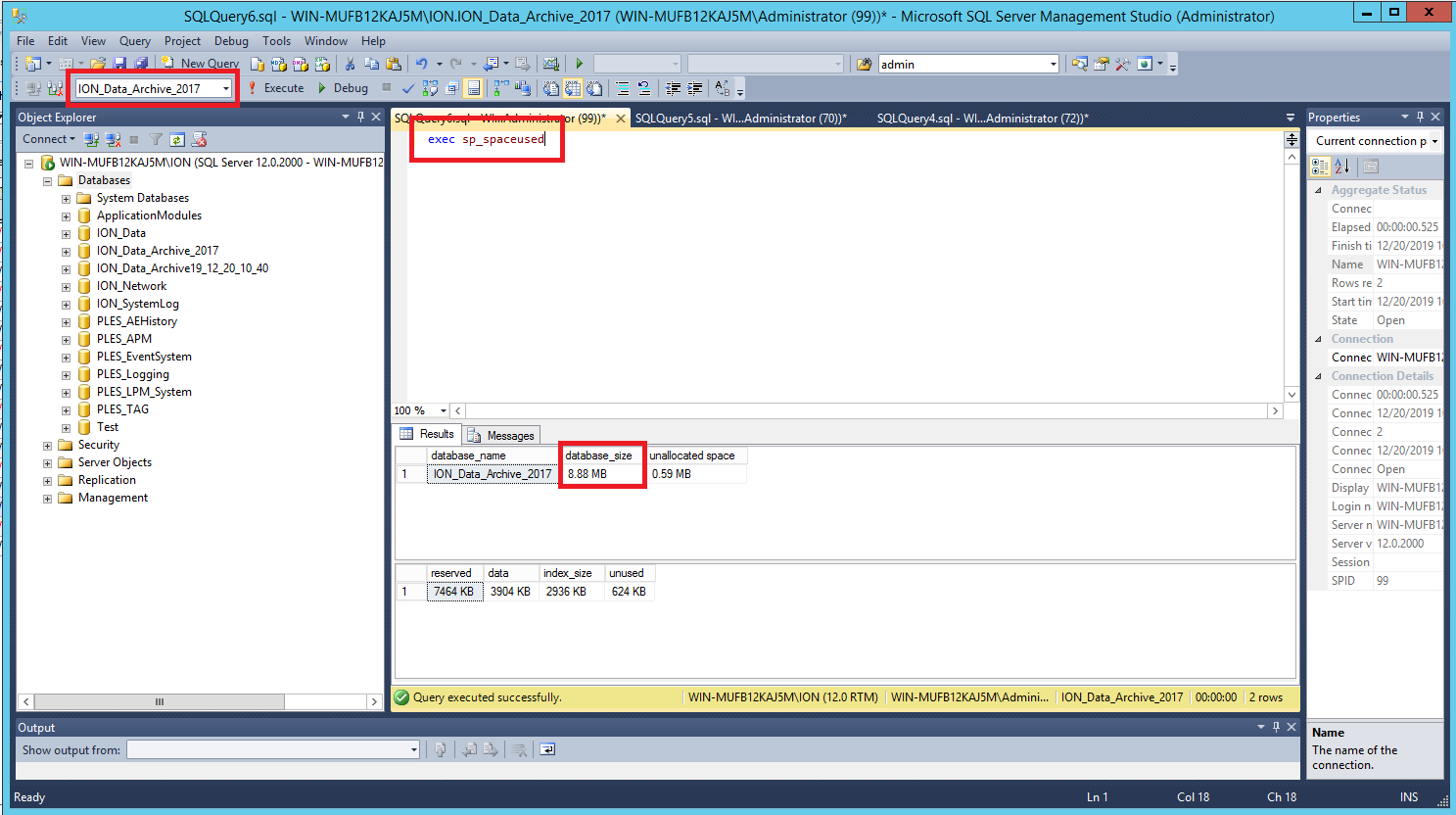Screen dimensions: 1456x815
Task: Close the SQLQuery6.sql tab
Action: pos(620,119)
